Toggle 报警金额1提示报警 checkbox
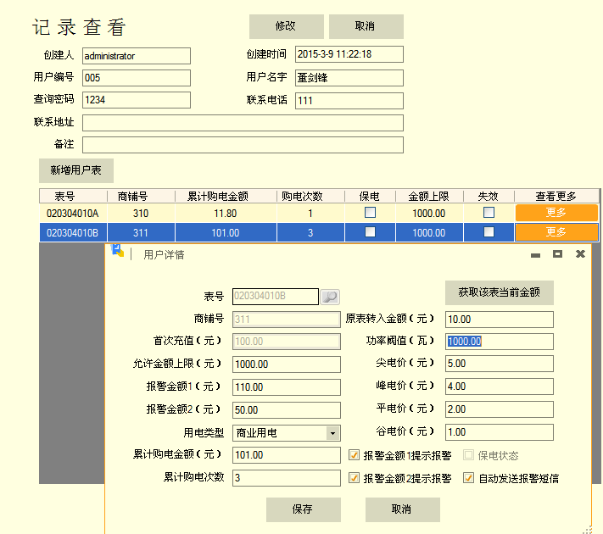 click(x=354, y=455)
